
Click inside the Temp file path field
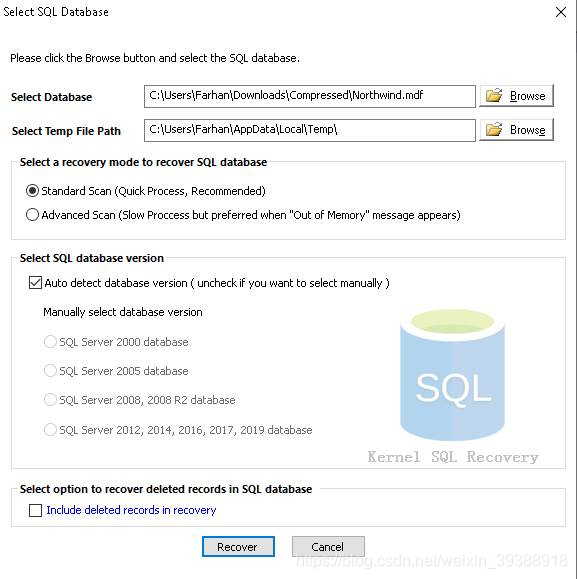click(x=310, y=130)
